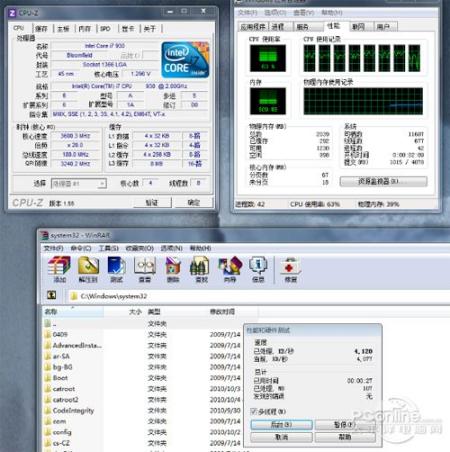This screenshot has height=452, width=450.
Task: Switch to the Graphics (显卡) tab in CPU-Z
Action: tap(128, 29)
